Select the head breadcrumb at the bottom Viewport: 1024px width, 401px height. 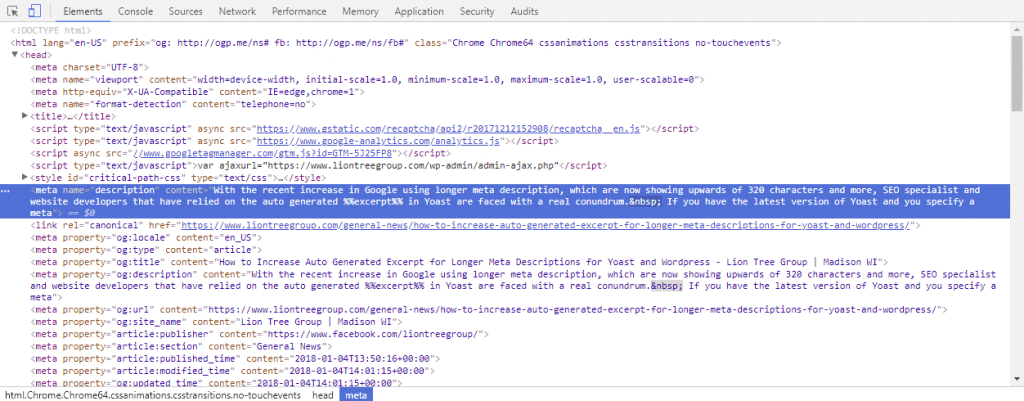coord(321,395)
